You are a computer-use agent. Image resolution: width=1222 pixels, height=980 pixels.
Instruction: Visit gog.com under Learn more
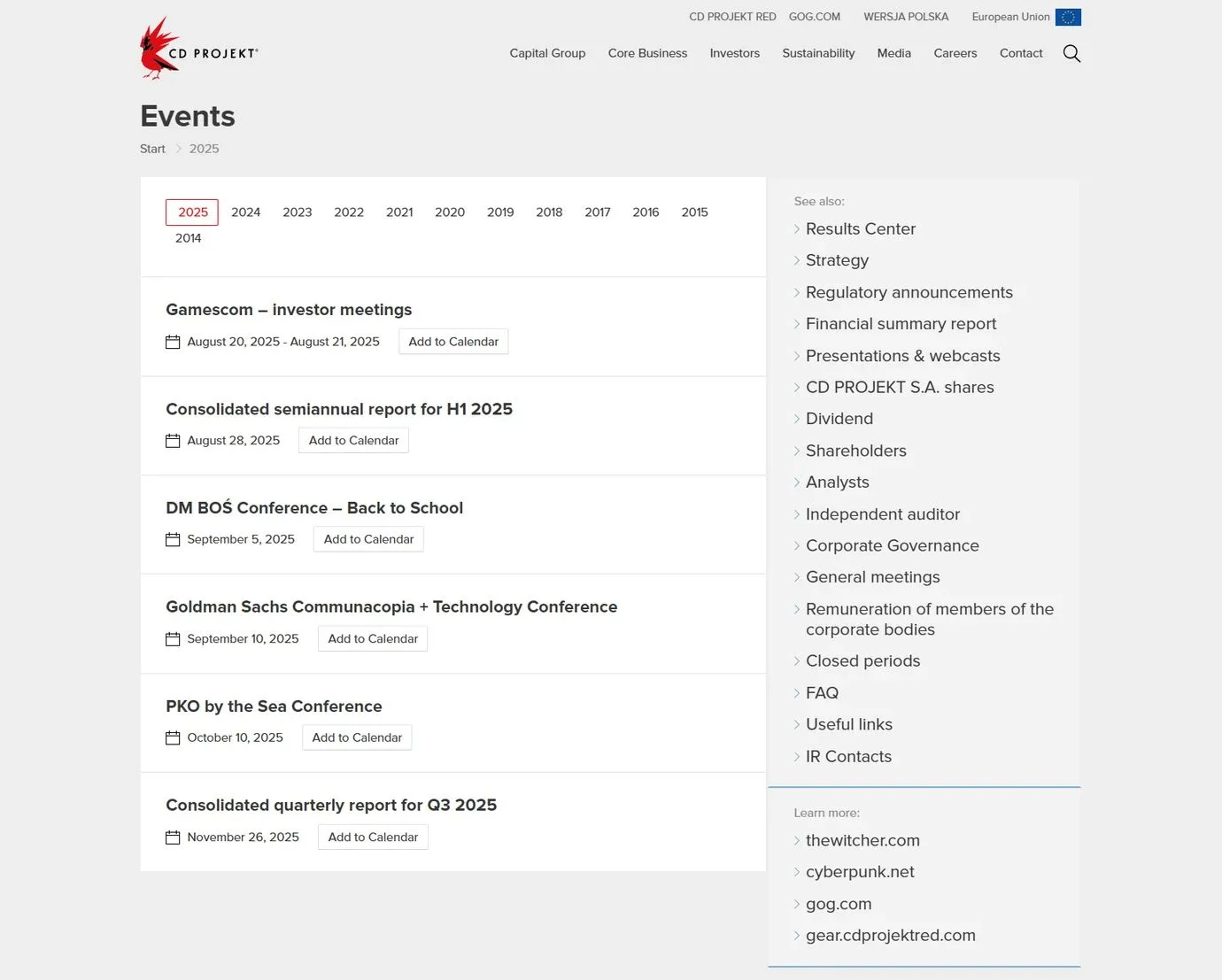click(x=839, y=904)
